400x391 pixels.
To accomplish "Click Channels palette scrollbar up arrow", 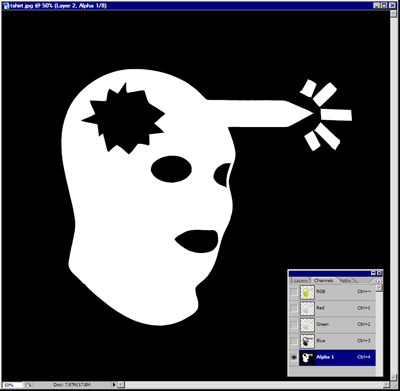I will coord(379,288).
